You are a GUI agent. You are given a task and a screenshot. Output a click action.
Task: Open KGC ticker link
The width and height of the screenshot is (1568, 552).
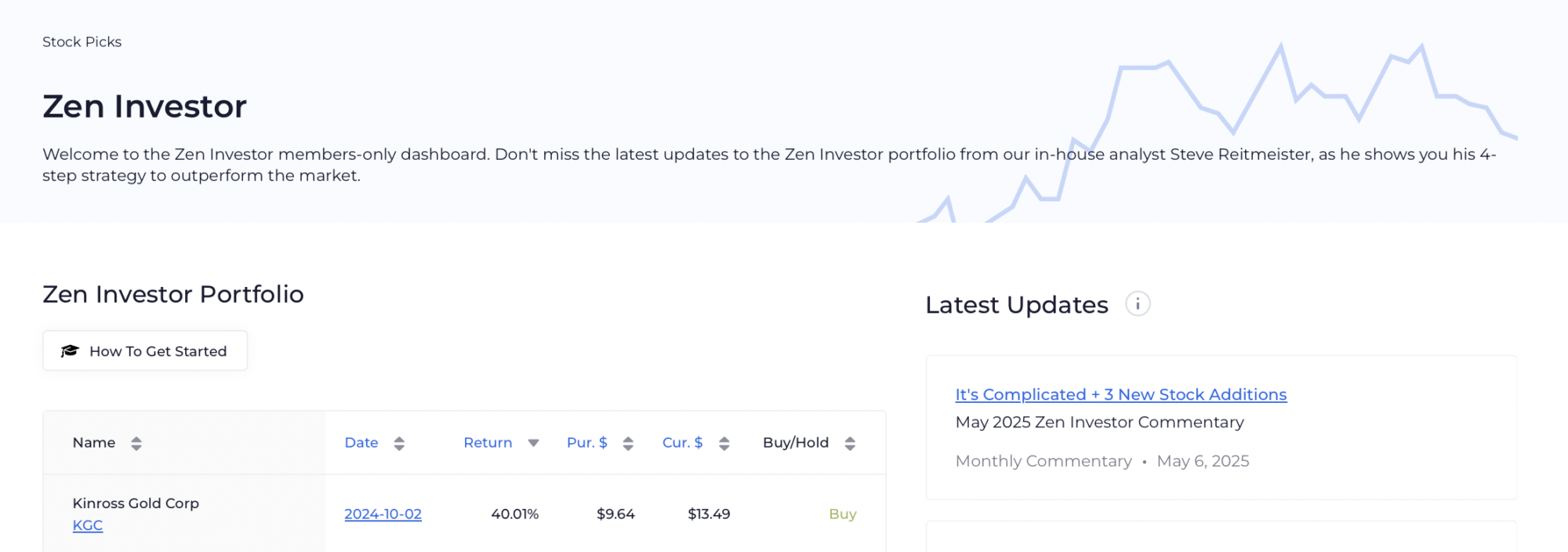(88, 525)
